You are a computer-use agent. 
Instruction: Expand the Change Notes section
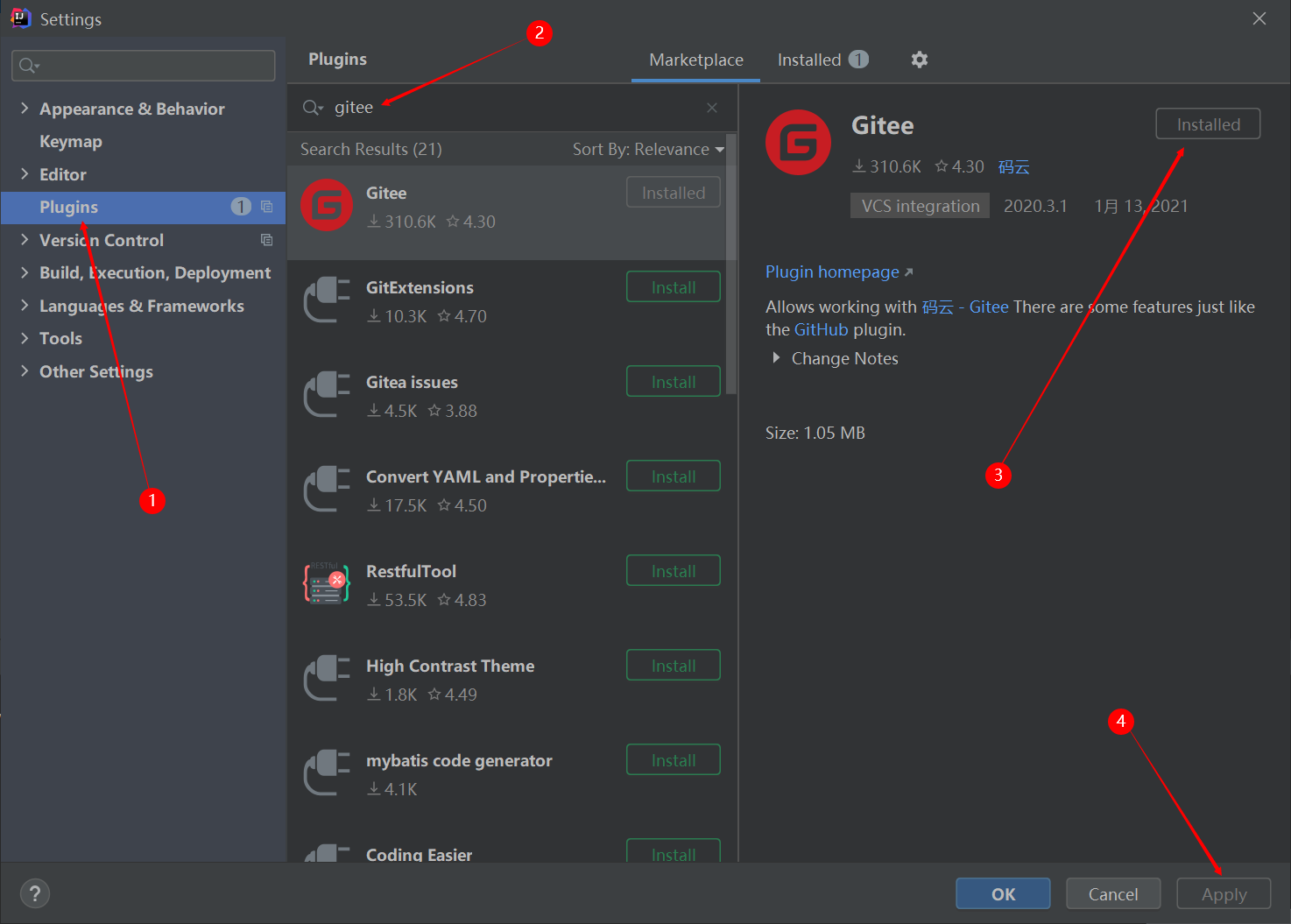[x=776, y=358]
